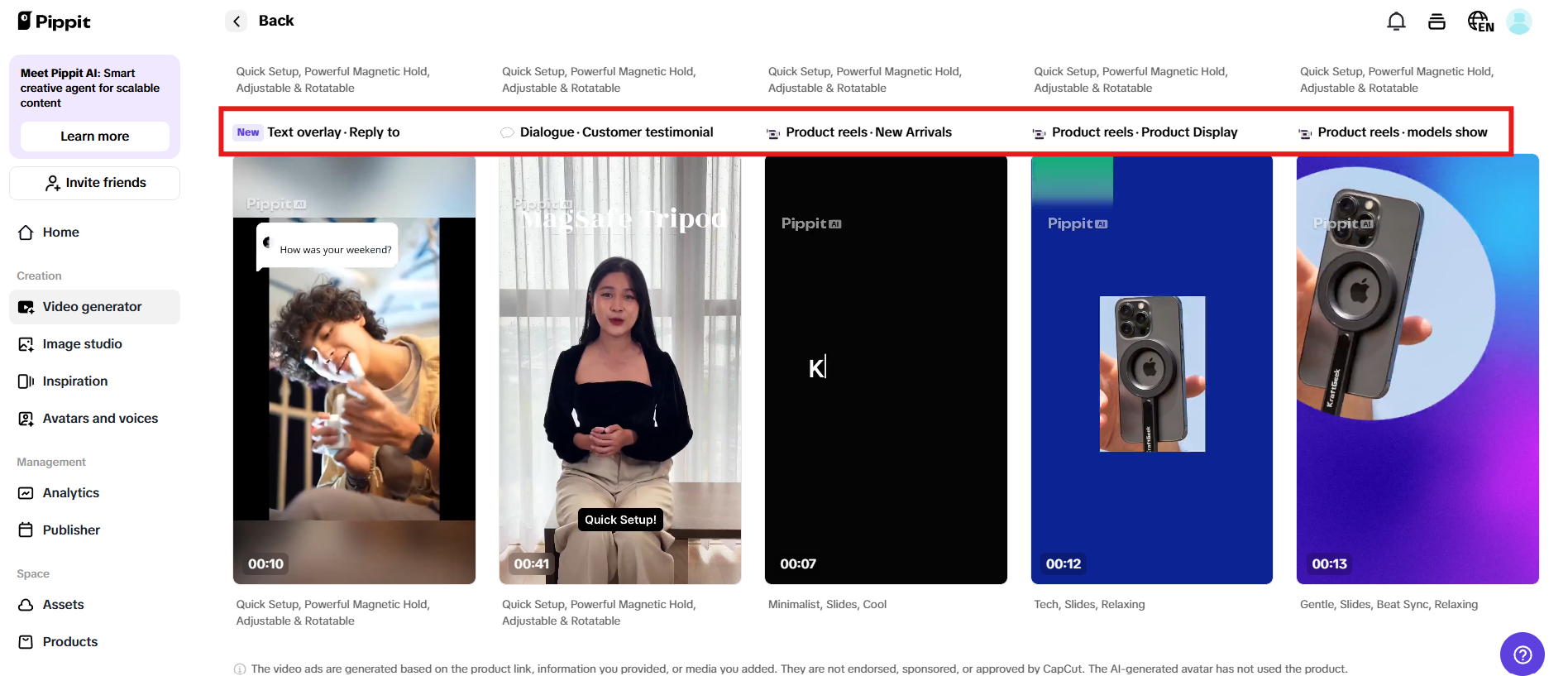Click Learn more about Pippit AI
The image size is (1568, 676).
pyautogui.click(x=94, y=137)
